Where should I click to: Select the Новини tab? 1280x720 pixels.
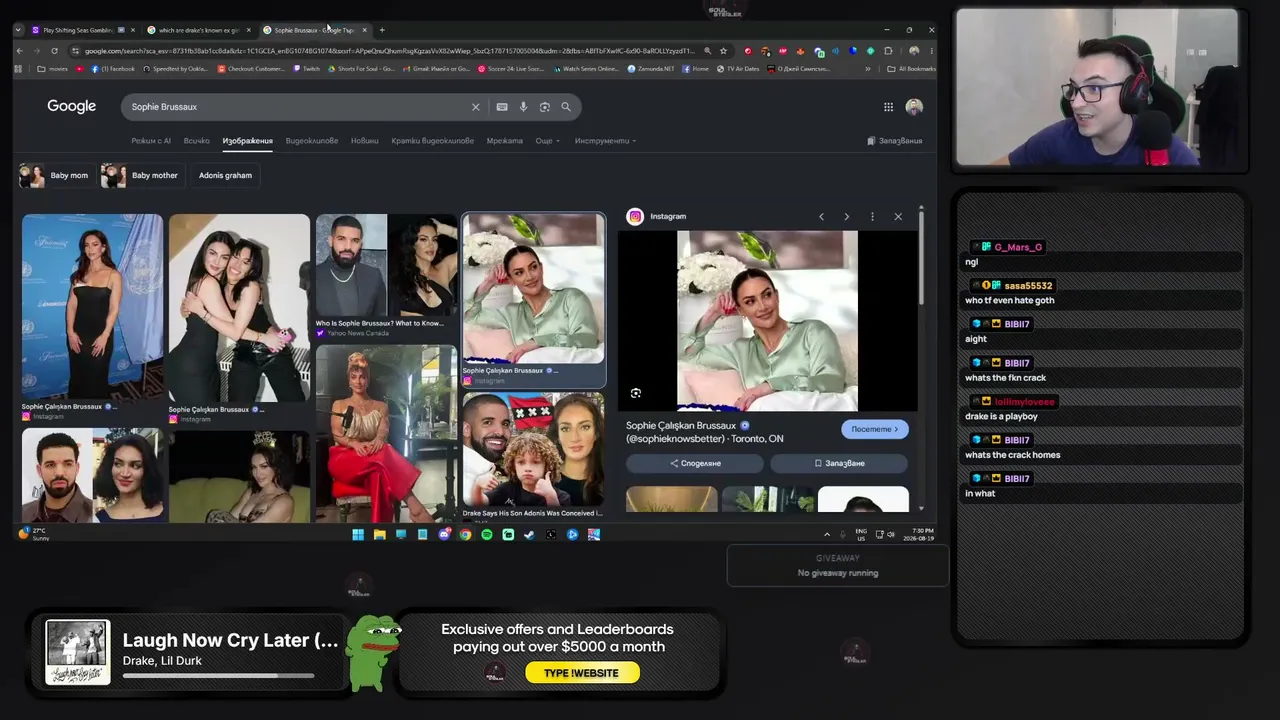pos(365,141)
